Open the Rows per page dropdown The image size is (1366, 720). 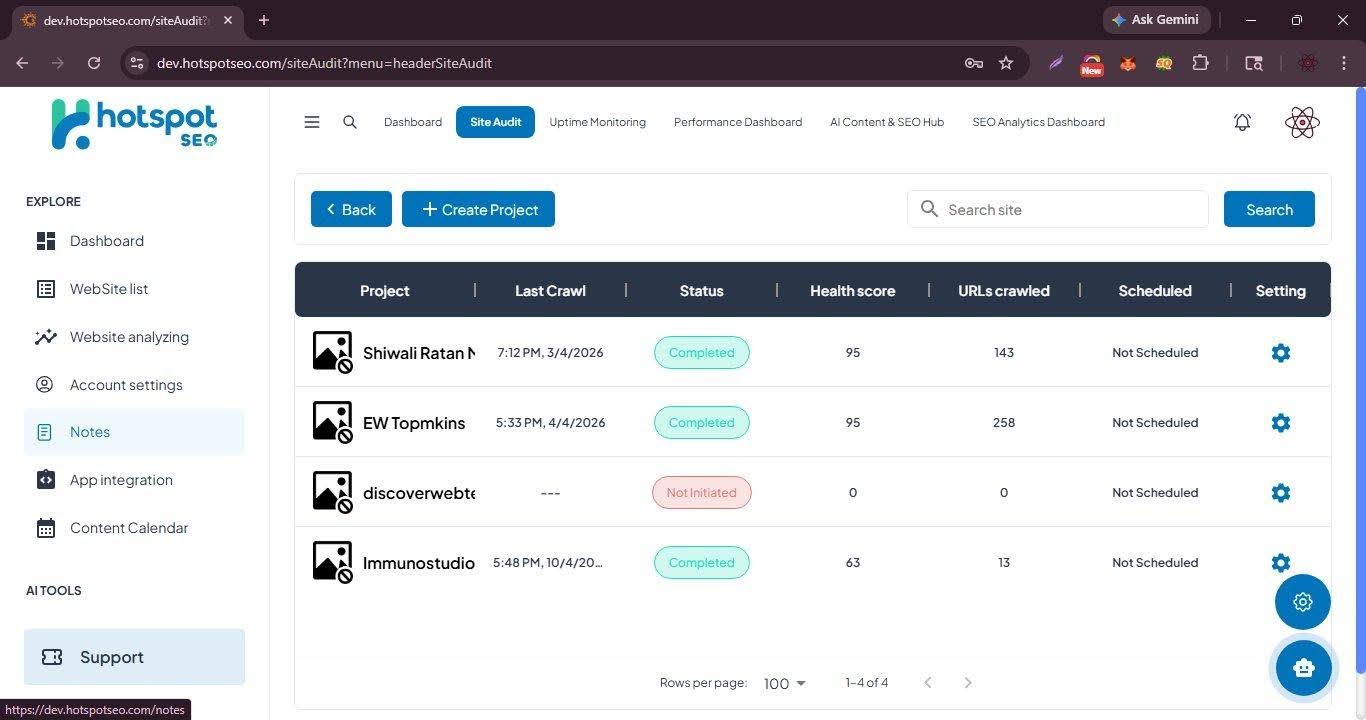tap(785, 683)
